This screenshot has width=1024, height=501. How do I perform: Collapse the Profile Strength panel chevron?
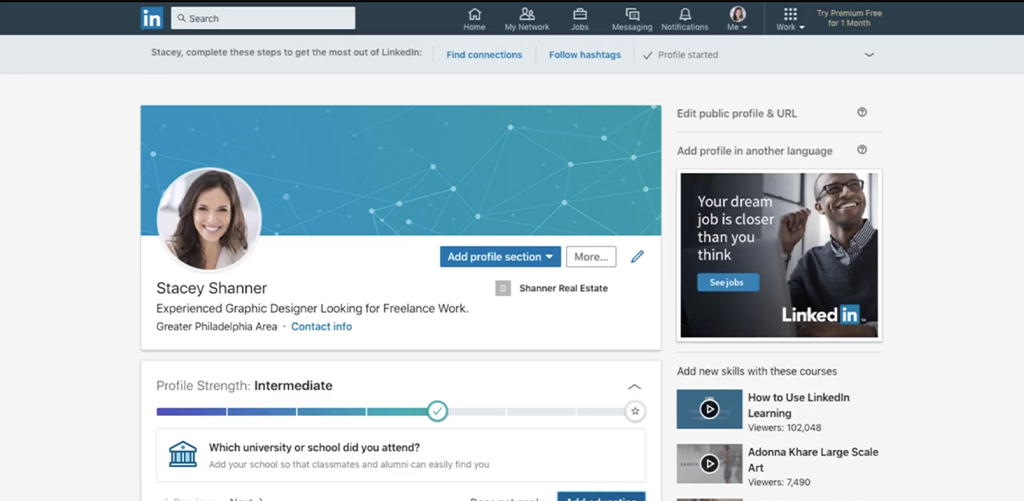pos(633,387)
